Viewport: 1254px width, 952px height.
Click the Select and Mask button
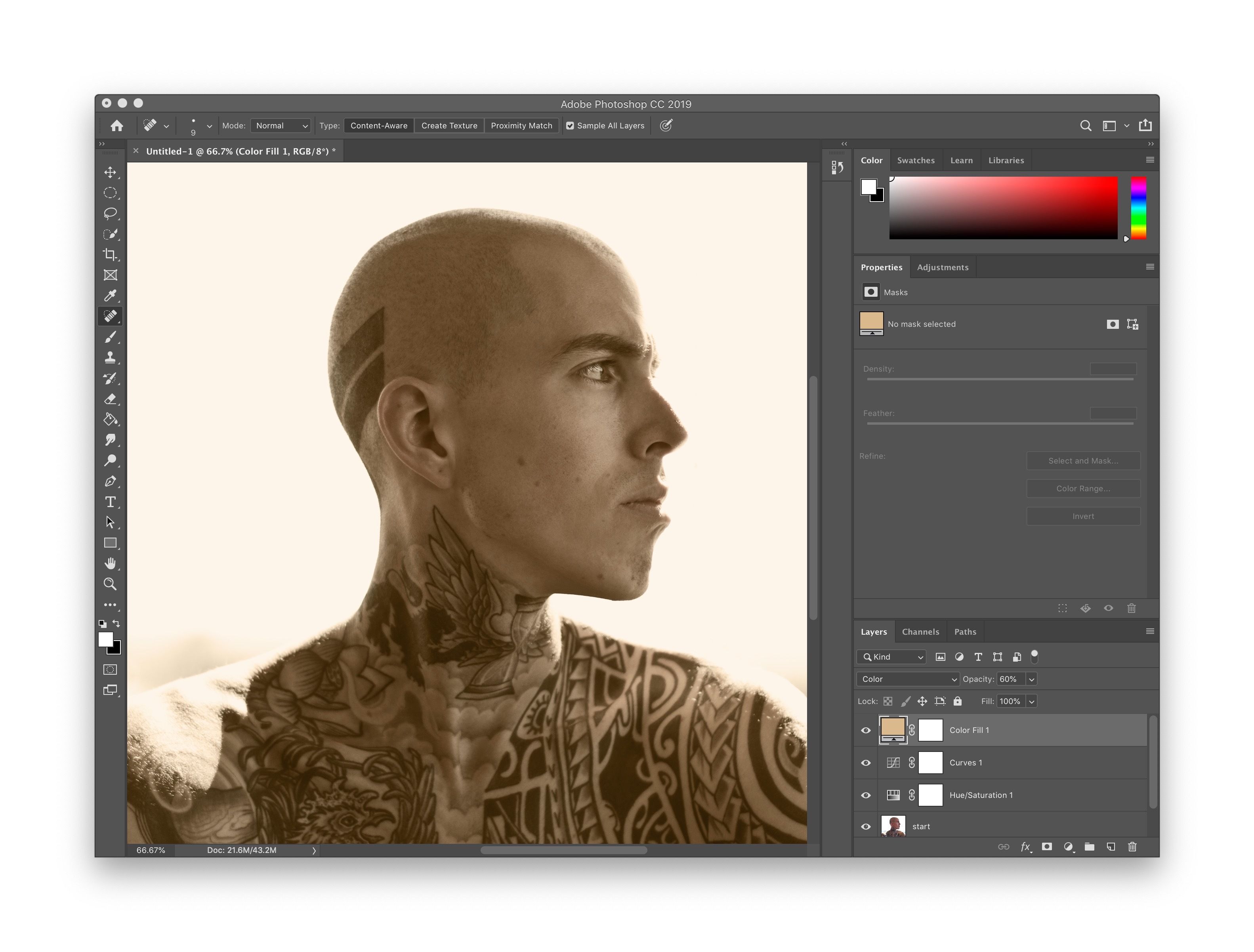pos(1083,460)
